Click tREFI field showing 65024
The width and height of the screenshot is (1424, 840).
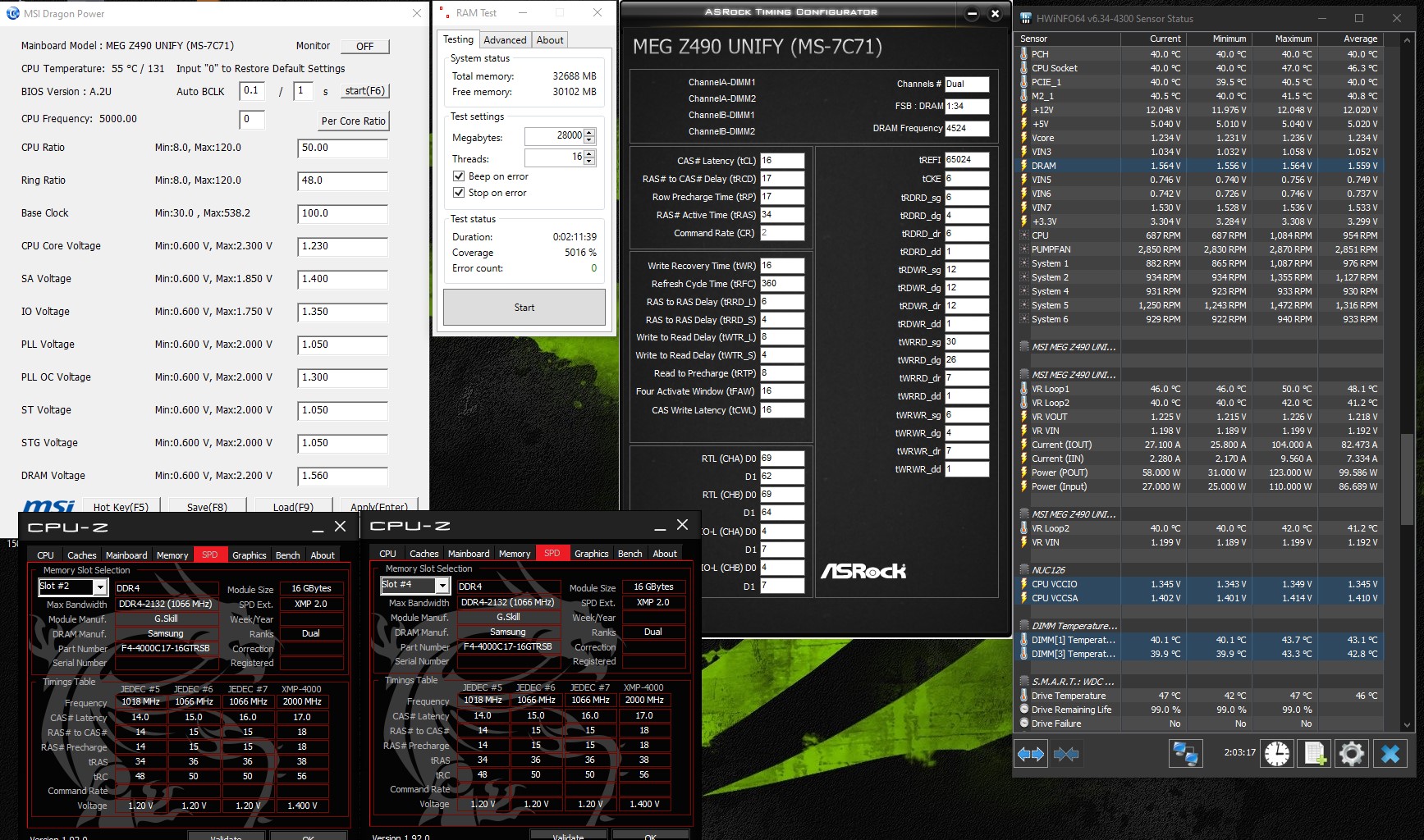click(967, 160)
